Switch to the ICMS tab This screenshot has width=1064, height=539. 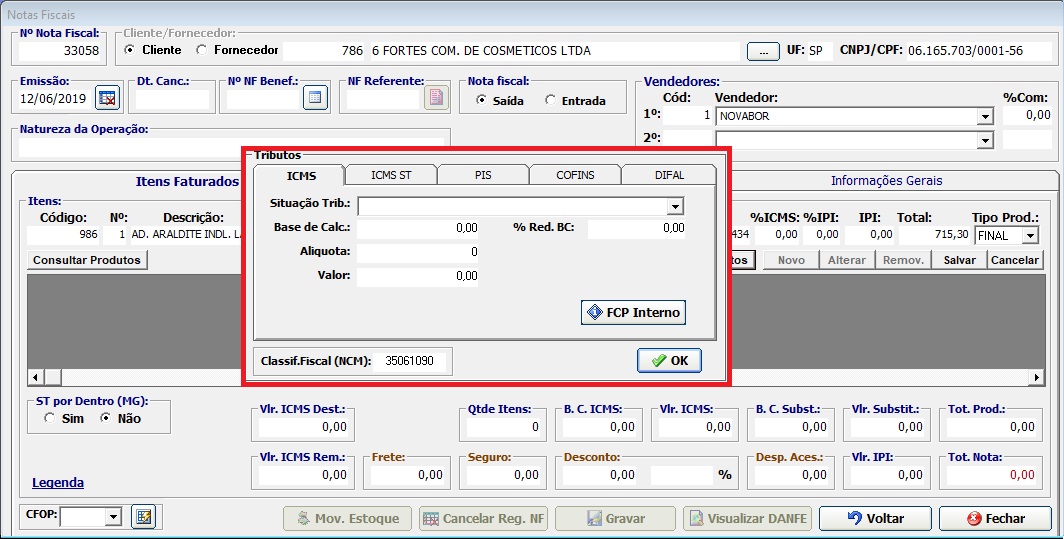[301, 176]
